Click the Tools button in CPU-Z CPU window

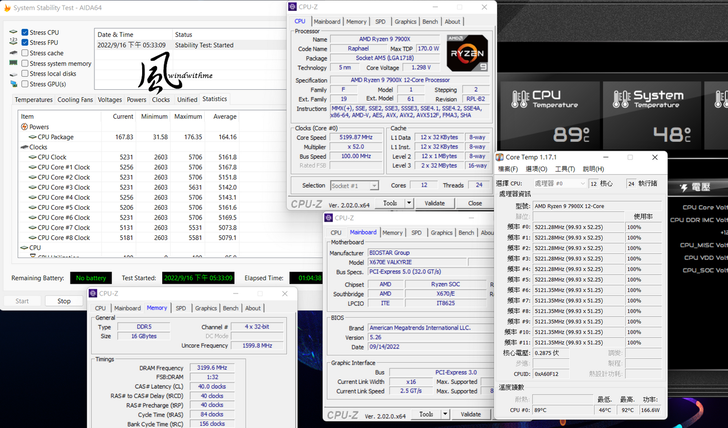click(390, 203)
